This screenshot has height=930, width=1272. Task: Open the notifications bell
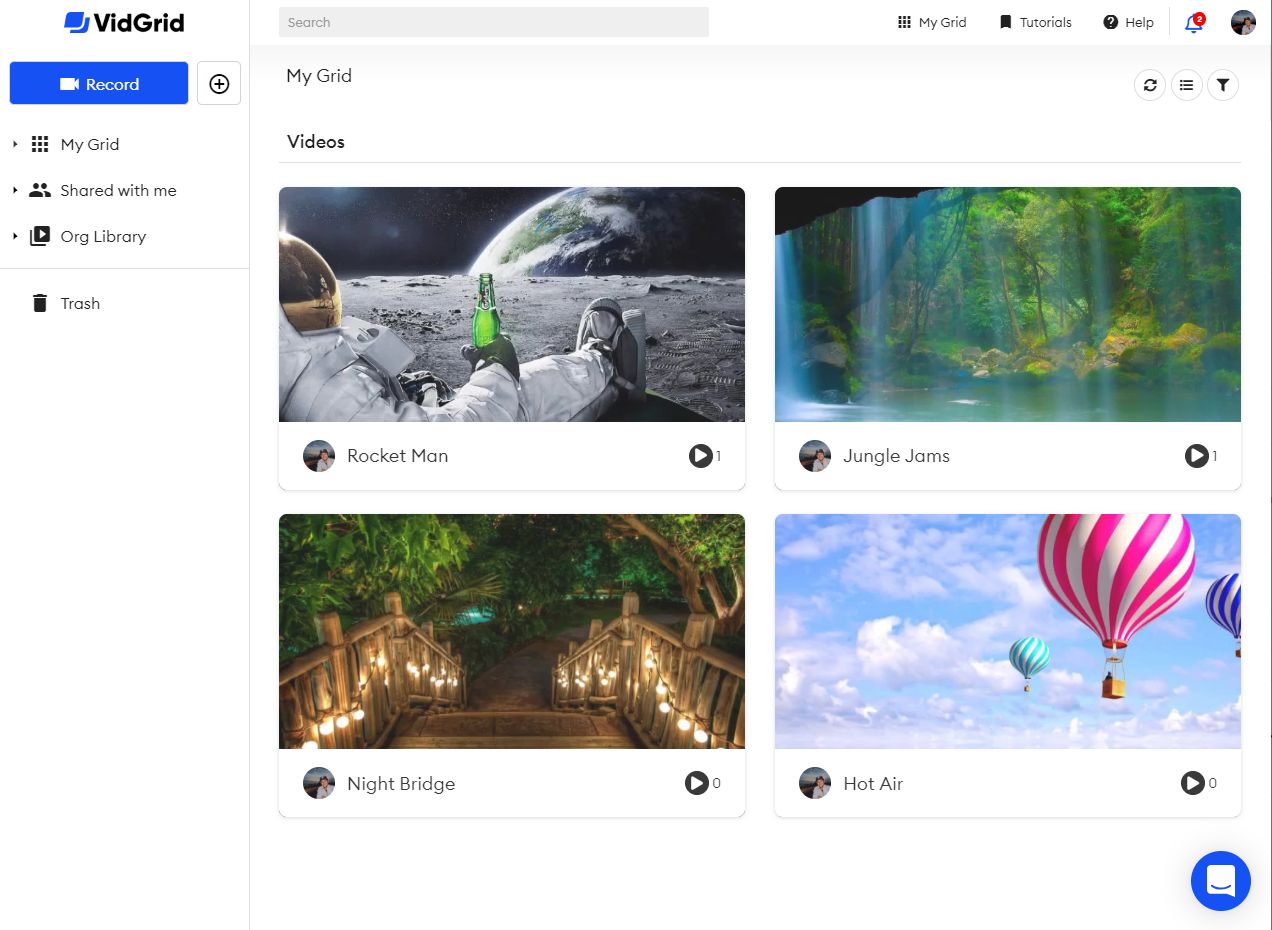tap(1193, 22)
